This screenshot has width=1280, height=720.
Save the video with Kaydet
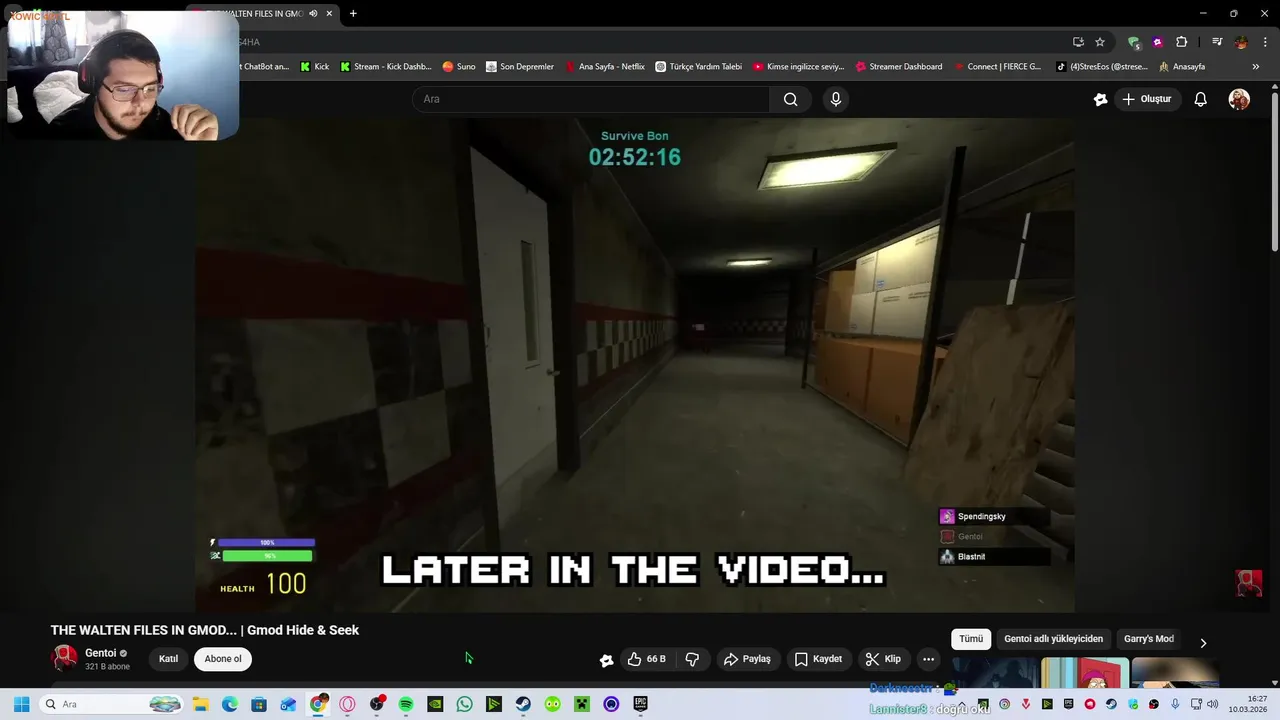click(818, 659)
